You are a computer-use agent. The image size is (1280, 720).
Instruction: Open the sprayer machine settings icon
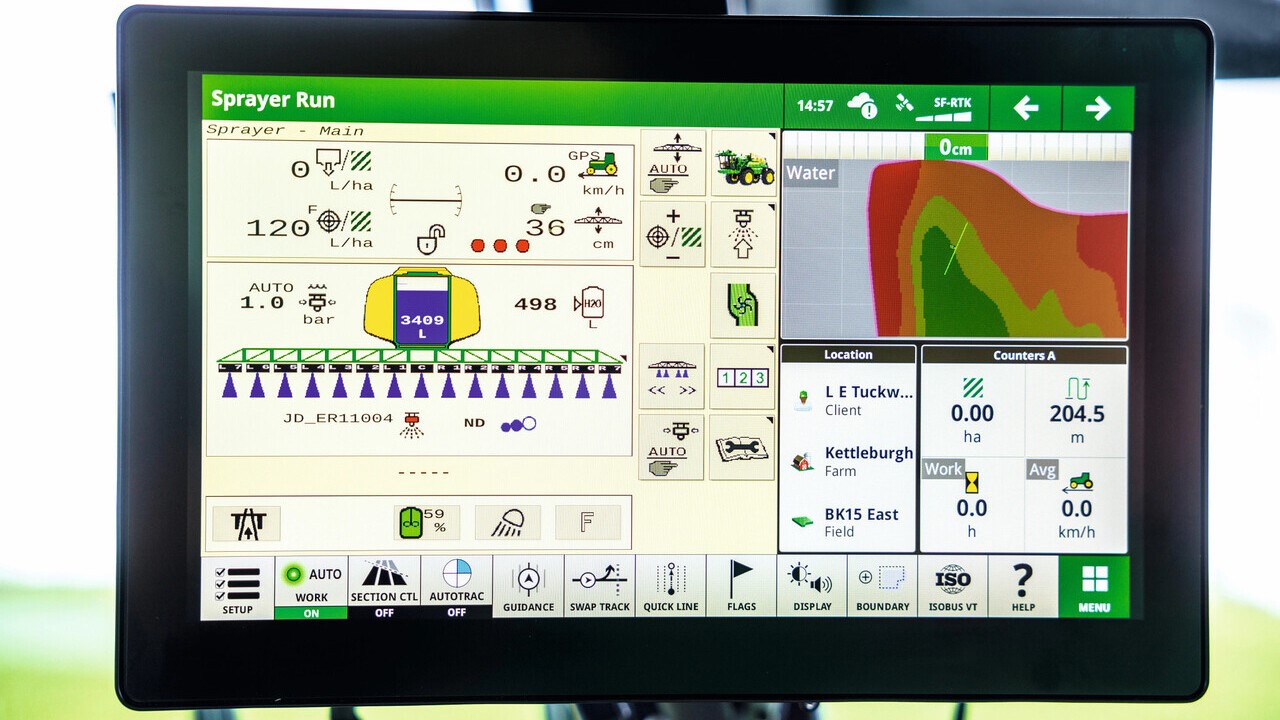tap(743, 162)
